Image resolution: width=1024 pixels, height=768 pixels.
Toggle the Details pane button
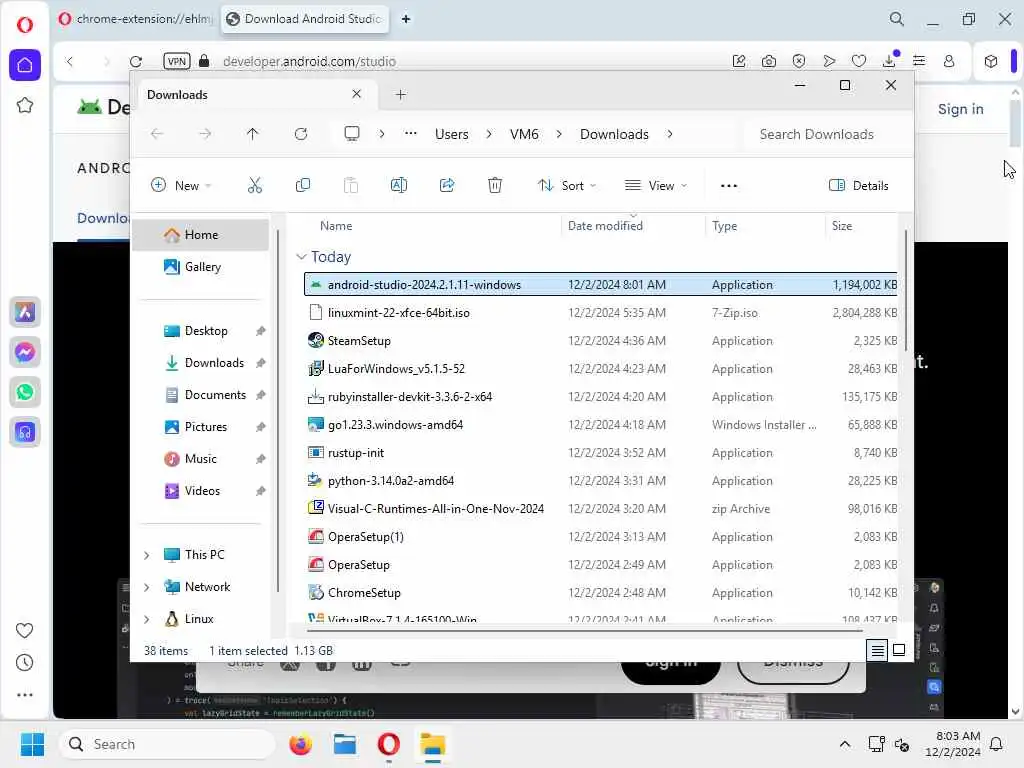click(859, 185)
